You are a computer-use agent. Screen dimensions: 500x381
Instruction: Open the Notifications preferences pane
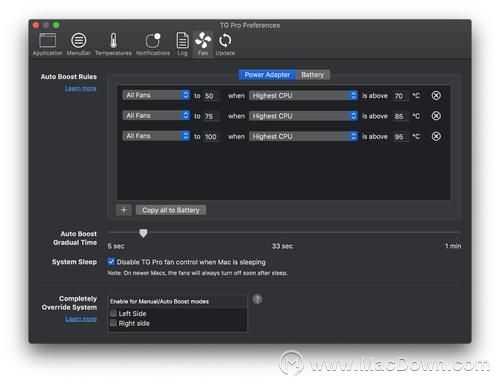click(x=153, y=44)
